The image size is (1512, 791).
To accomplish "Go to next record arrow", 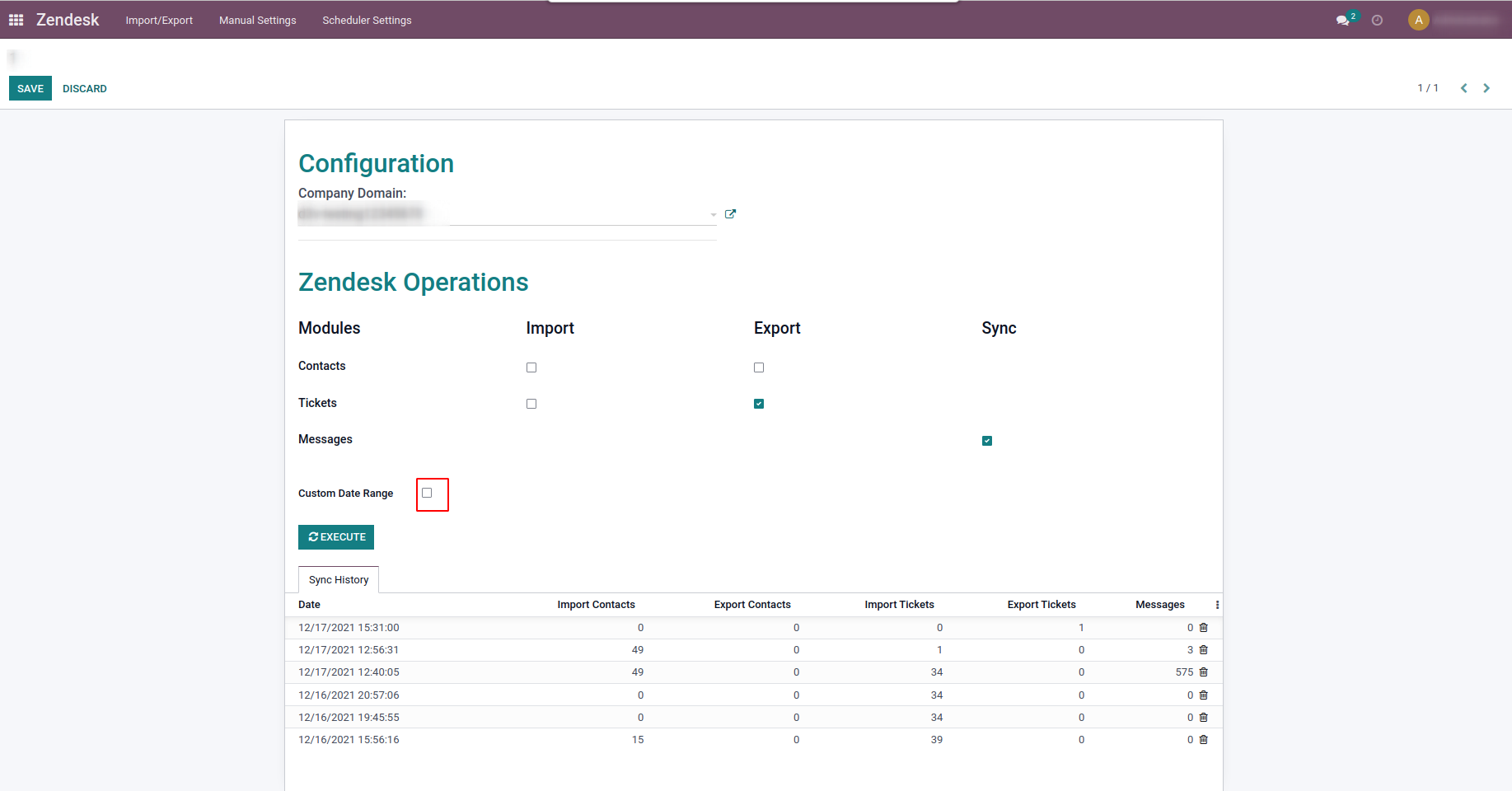I will [x=1486, y=88].
